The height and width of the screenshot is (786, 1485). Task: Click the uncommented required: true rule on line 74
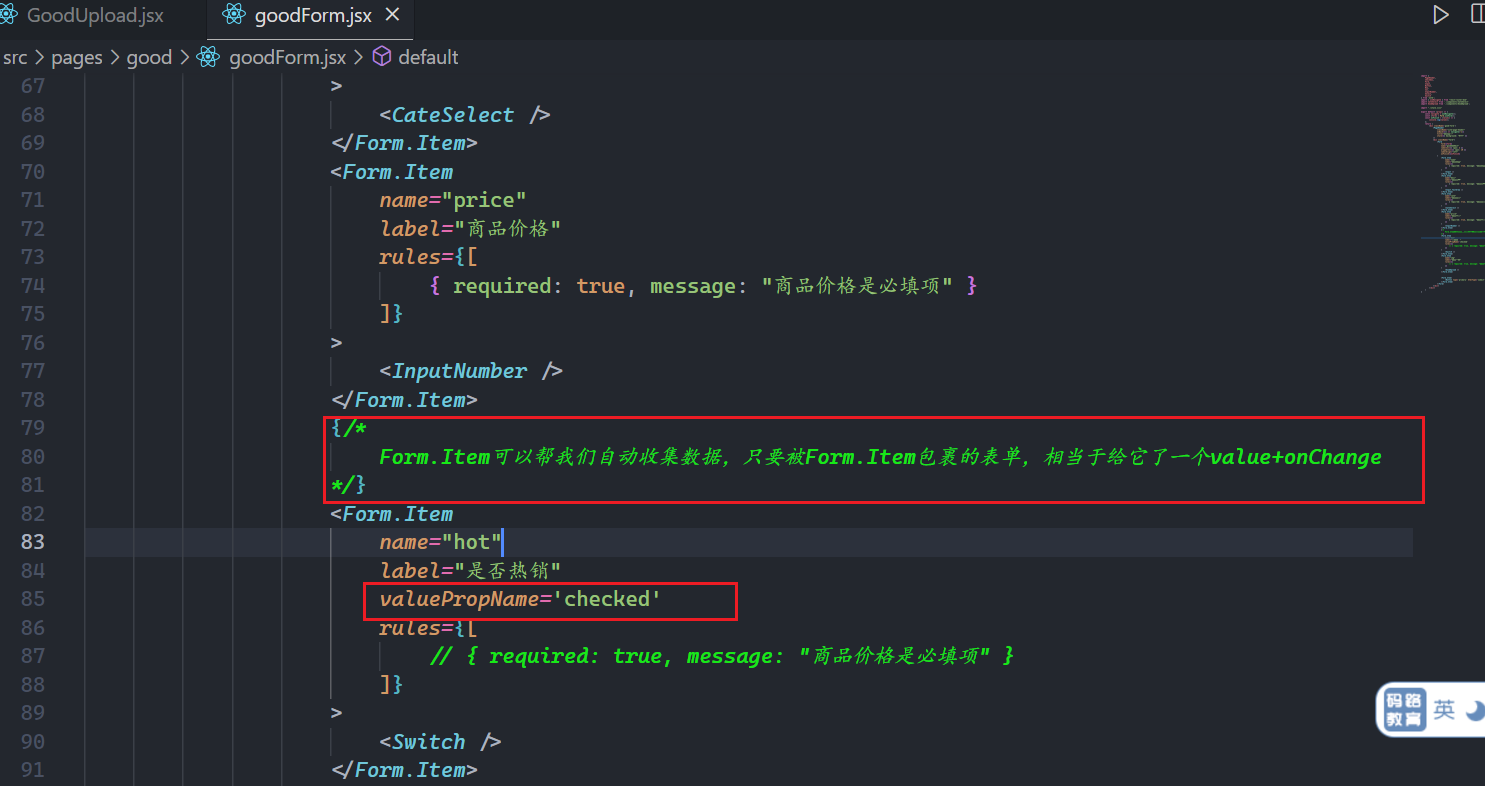click(703, 286)
